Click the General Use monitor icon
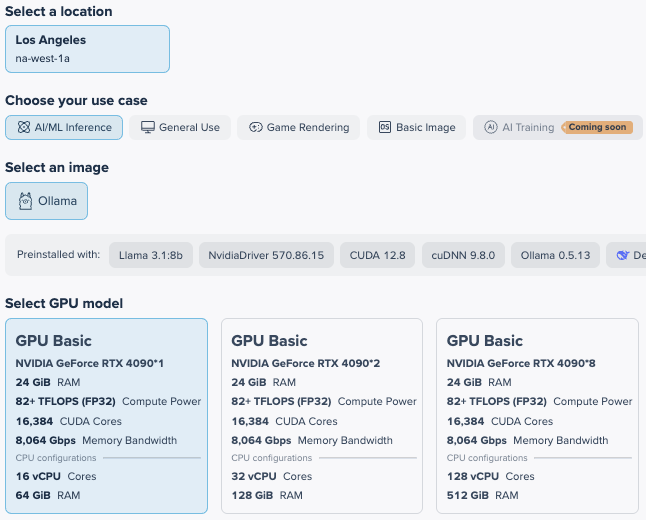 148,128
